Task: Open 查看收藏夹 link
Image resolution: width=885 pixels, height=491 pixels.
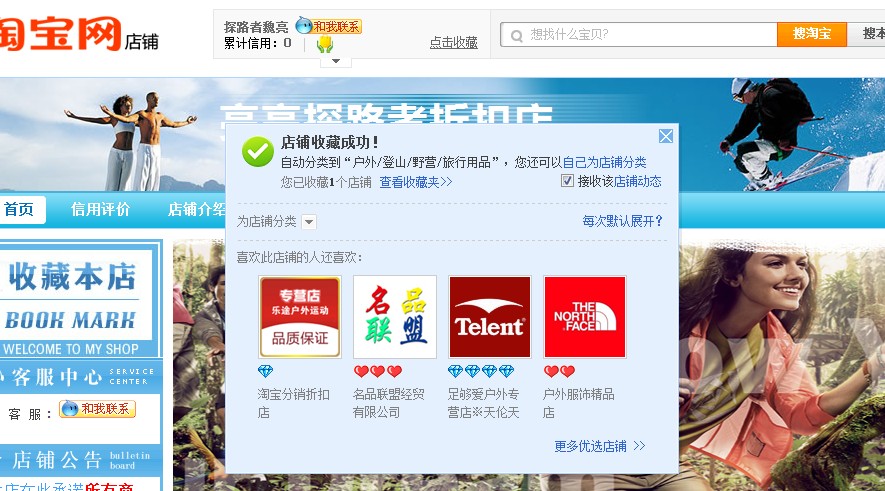Action: coord(415,182)
